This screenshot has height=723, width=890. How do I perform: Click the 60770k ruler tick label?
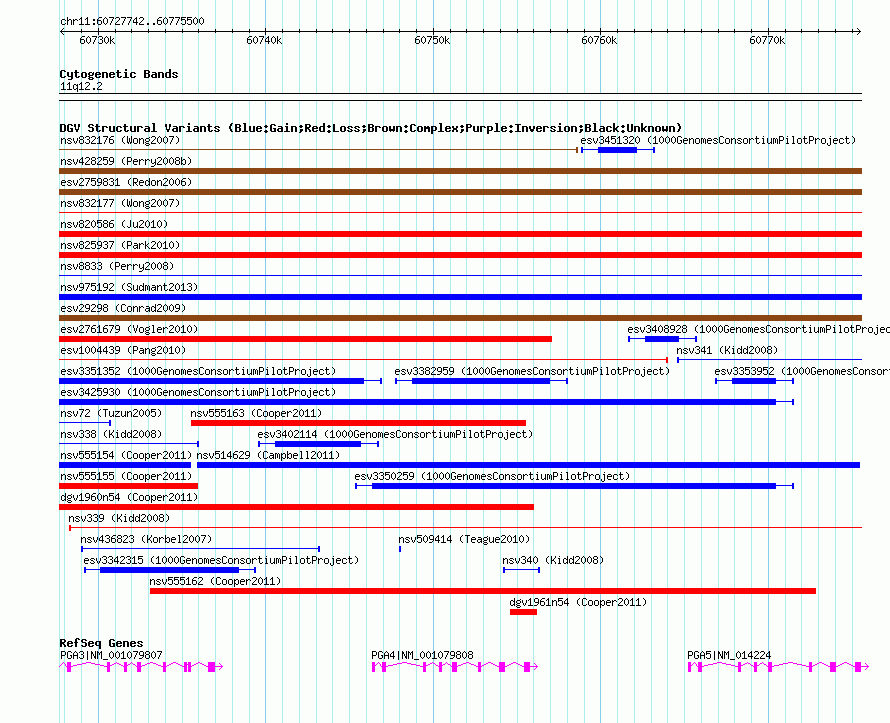[767, 40]
